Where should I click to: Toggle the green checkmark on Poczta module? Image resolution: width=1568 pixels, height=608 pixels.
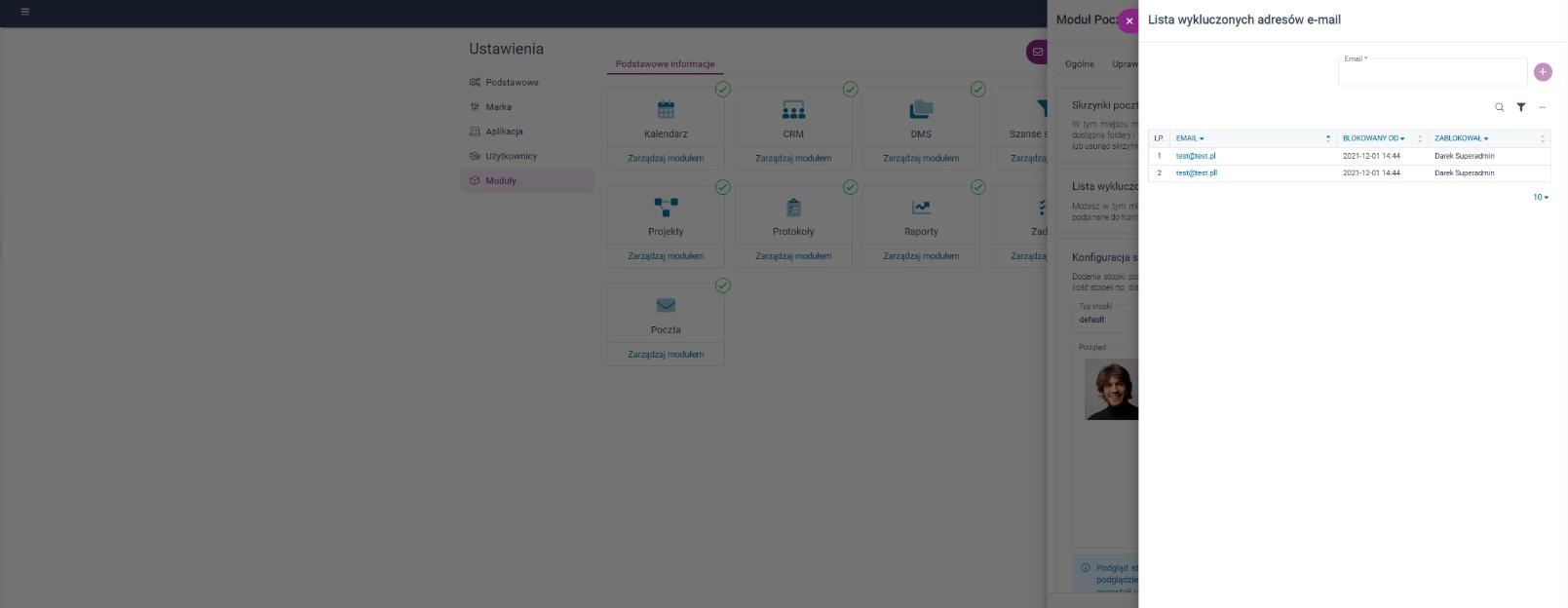[722, 285]
